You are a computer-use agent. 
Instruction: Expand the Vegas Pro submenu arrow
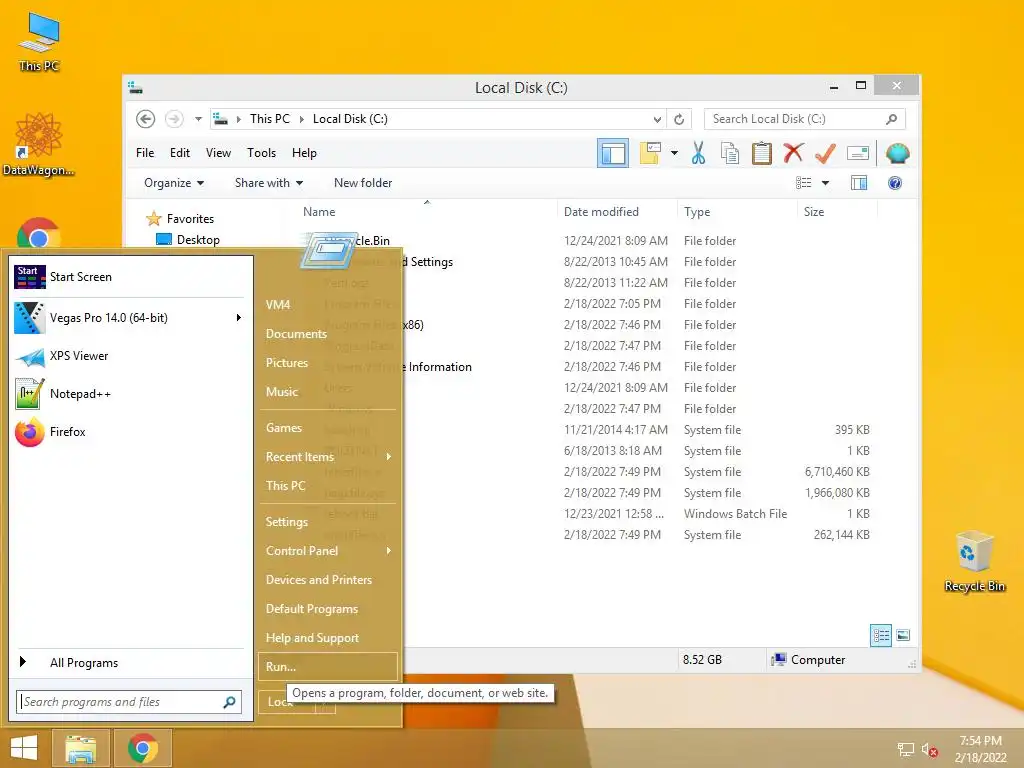(239, 318)
